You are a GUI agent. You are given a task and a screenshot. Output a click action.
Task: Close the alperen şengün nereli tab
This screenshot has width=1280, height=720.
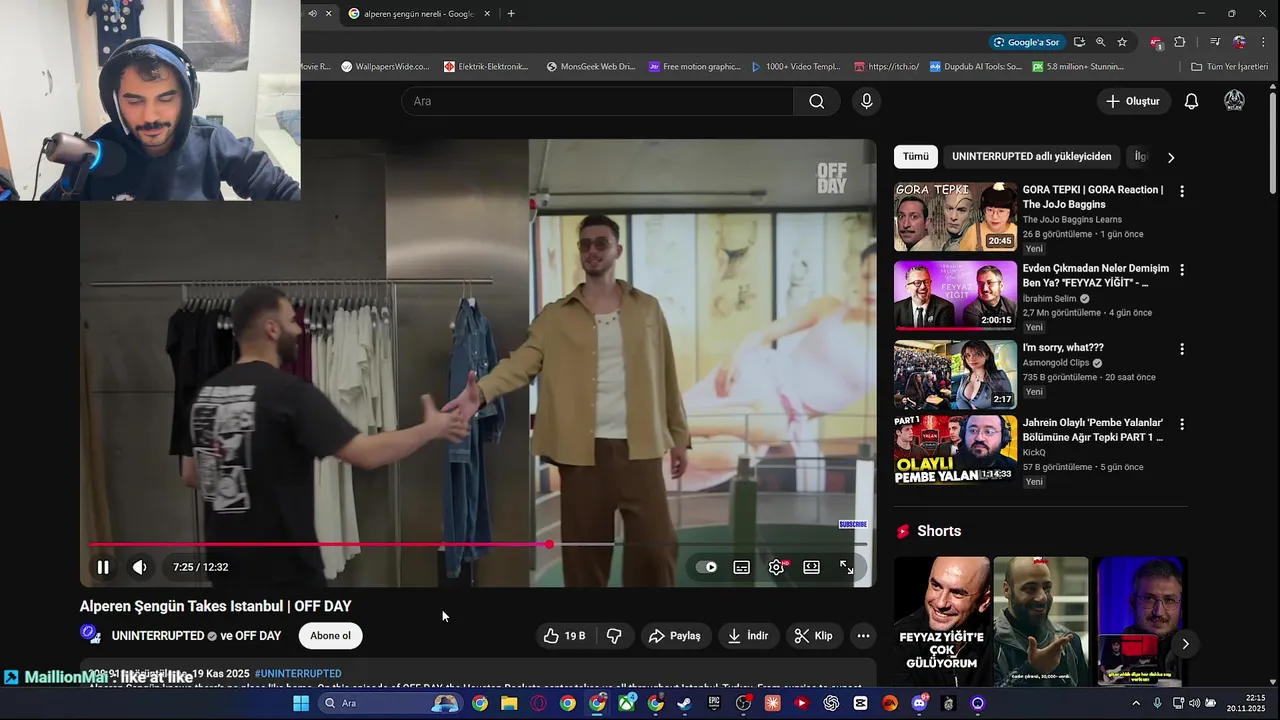487,14
